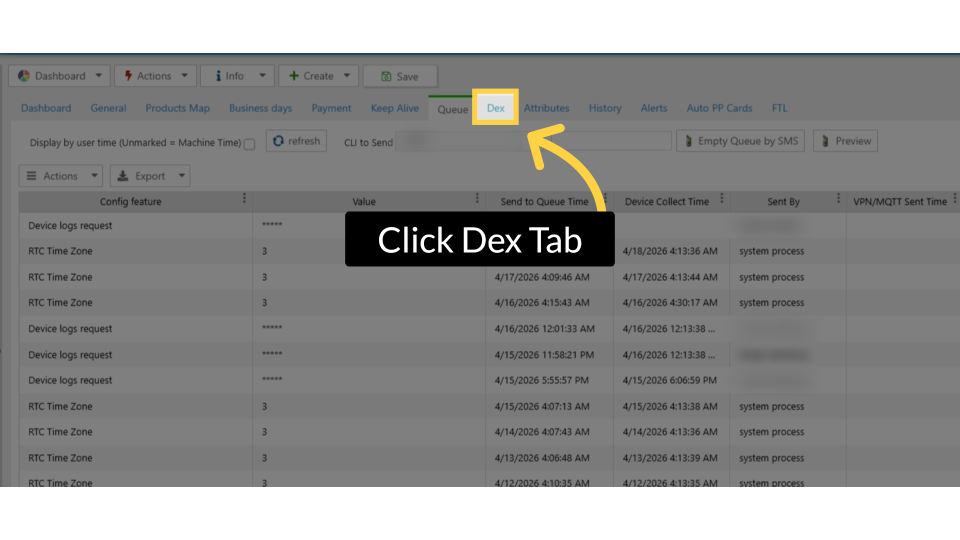Expand the Create dropdown arrow
The image size is (960, 540).
point(346,76)
